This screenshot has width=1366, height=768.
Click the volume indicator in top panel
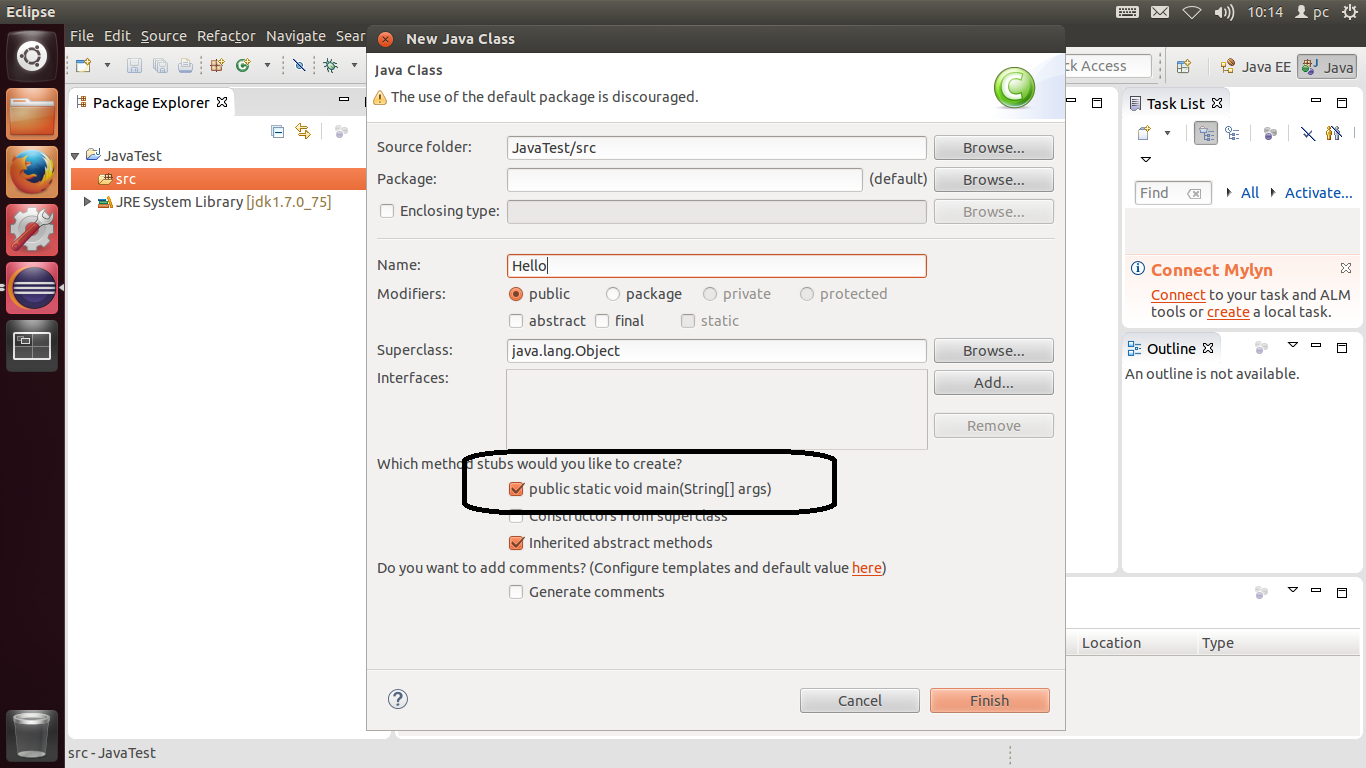pos(1224,12)
